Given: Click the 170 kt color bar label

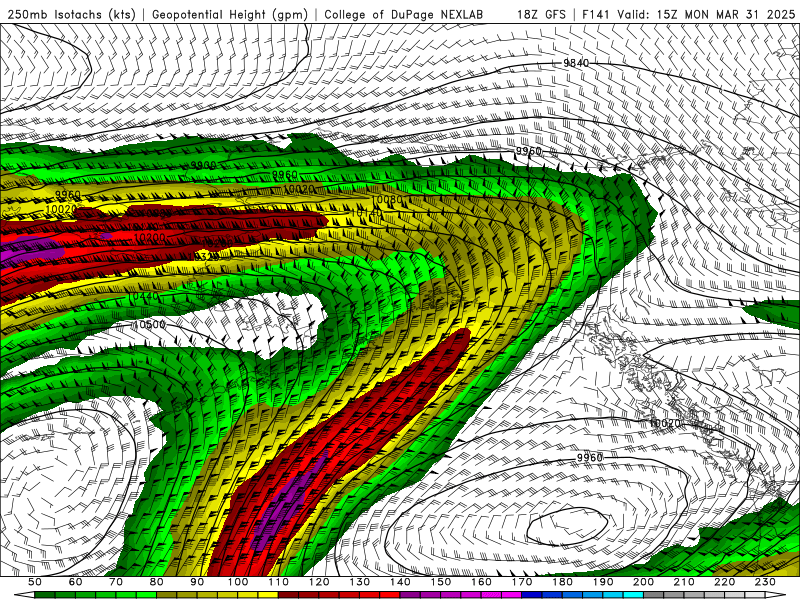Looking at the screenshot, I should tap(522, 582).
